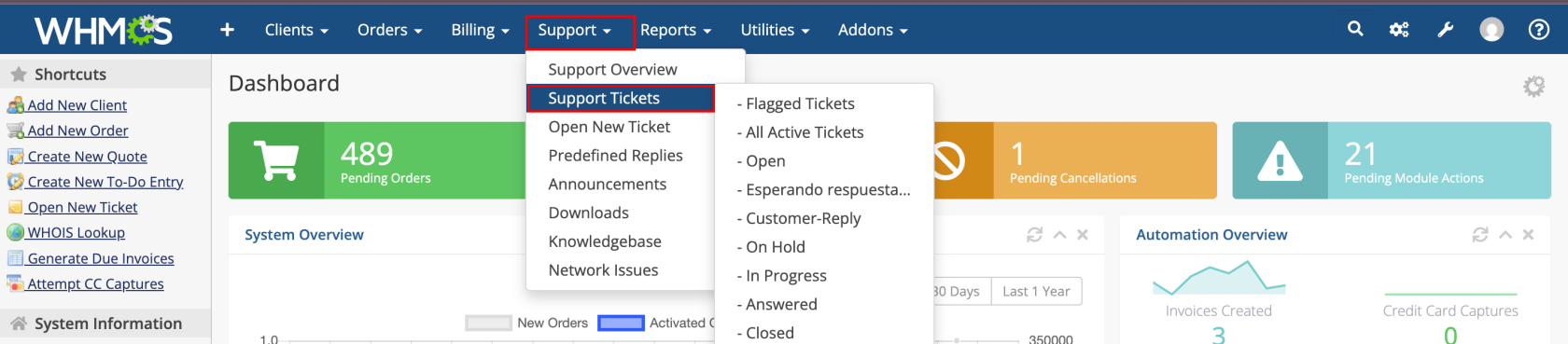1568x344 pixels.
Task: Open the configuration gears icon
Action: 1399,30
